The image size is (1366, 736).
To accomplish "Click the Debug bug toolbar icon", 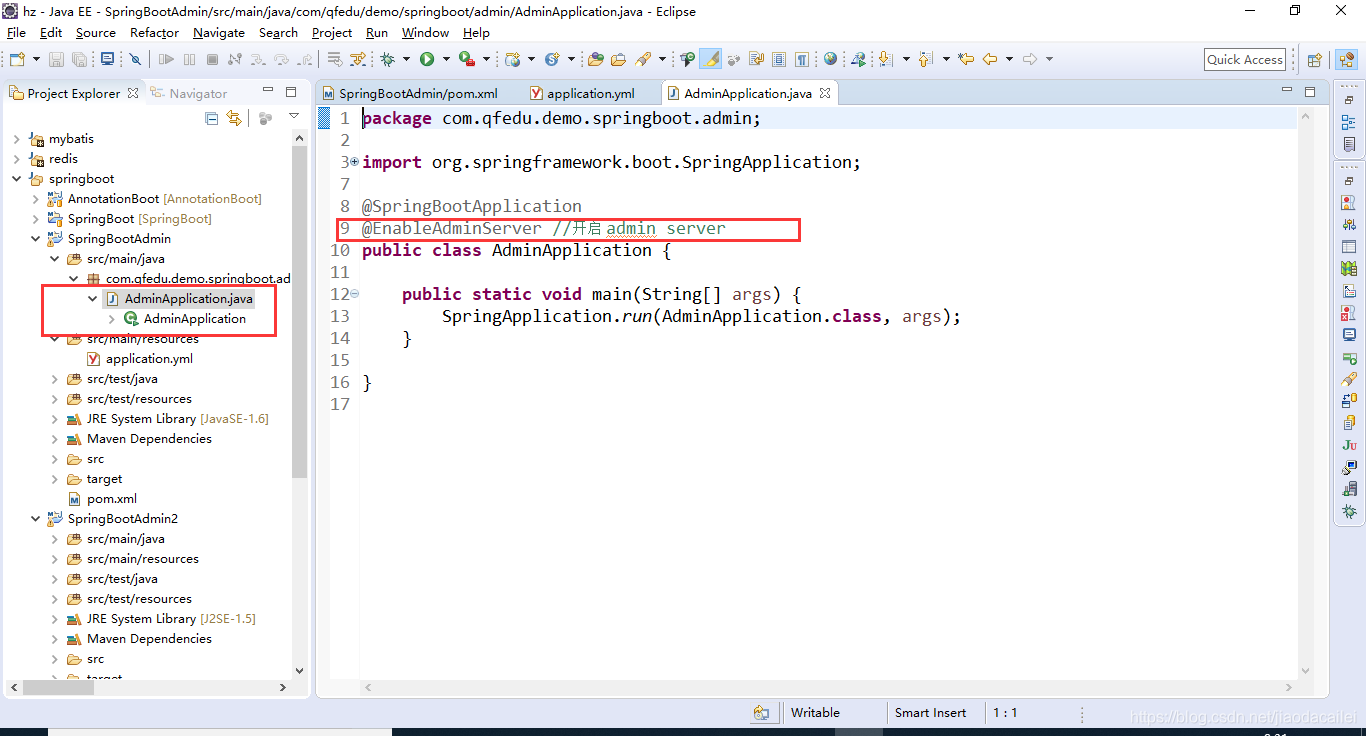I will tap(387, 60).
